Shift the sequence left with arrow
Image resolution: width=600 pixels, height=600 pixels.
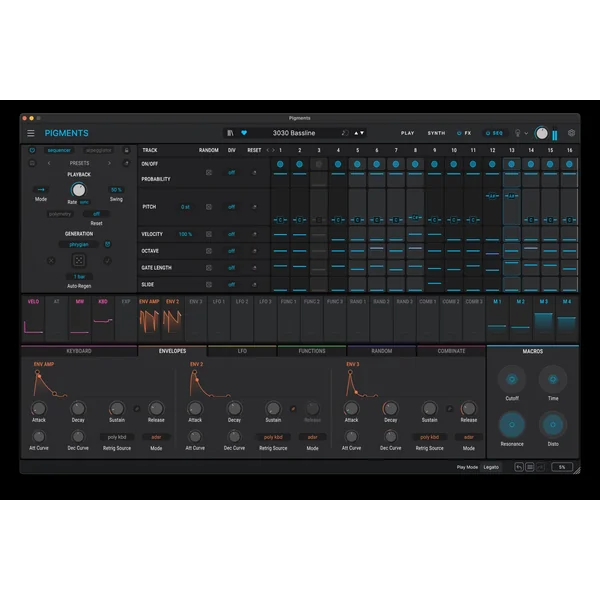click(268, 150)
